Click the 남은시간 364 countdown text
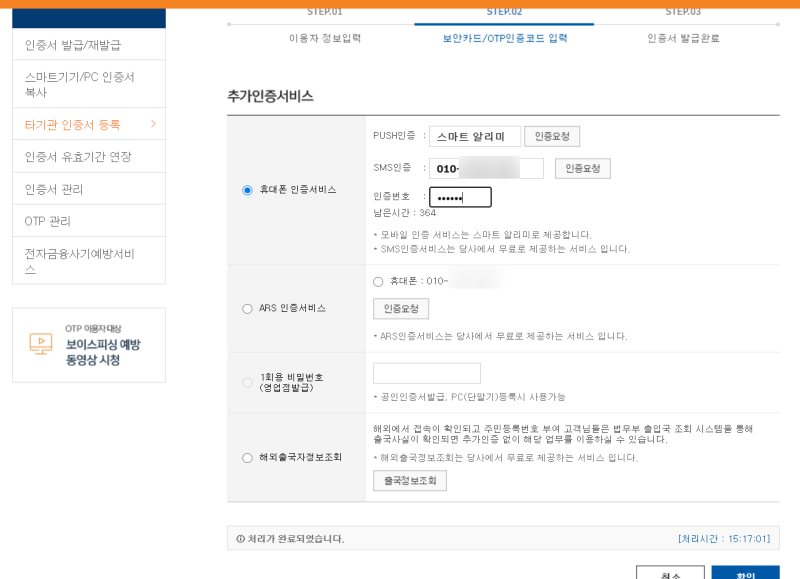800x579 pixels. (x=405, y=213)
